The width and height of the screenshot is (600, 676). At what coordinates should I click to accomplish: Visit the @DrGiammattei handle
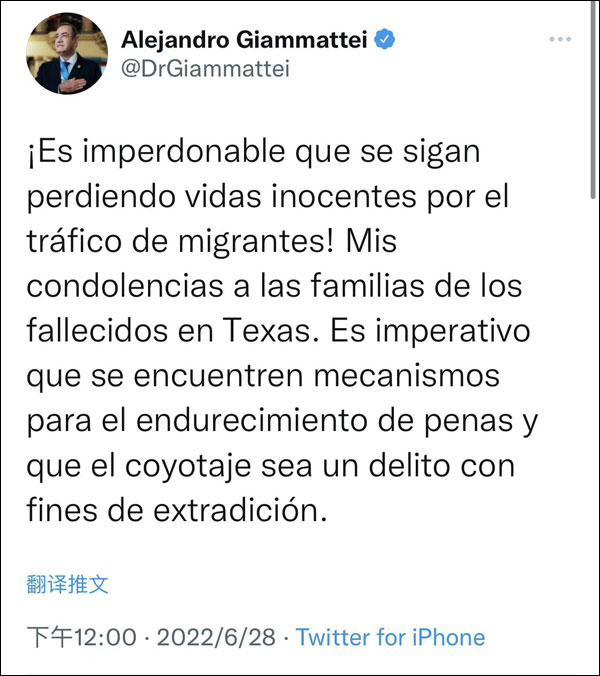click(x=205, y=69)
